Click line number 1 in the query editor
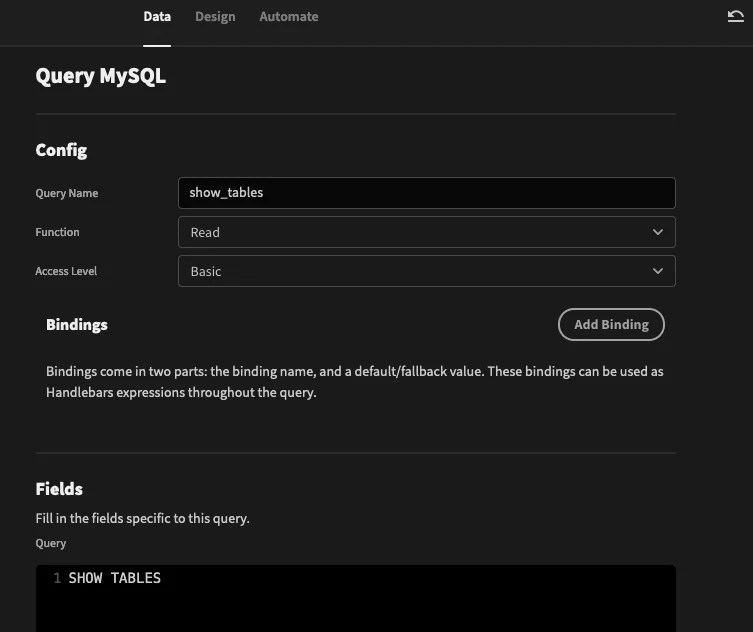 (x=57, y=578)
